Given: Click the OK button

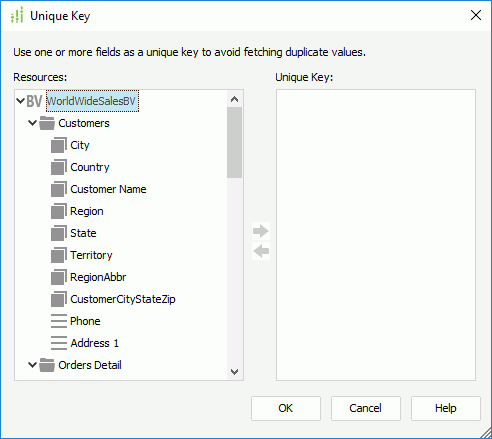Looking at the screenshot, I should [286, 408].
